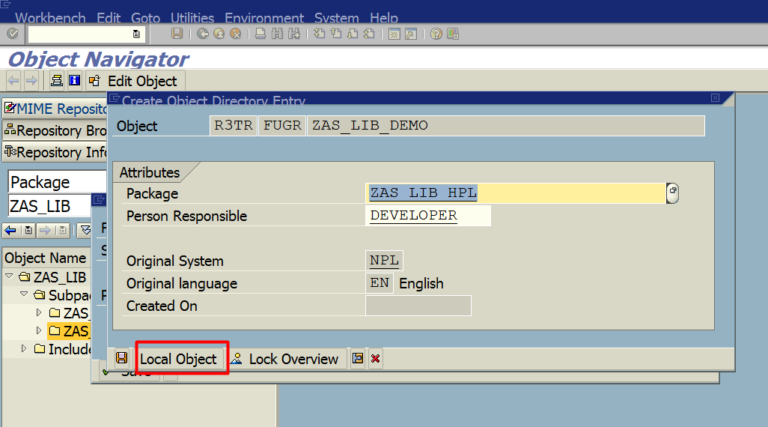
Task: Select the ZAS_LIB root folder in tree
Action: (52, 277)
